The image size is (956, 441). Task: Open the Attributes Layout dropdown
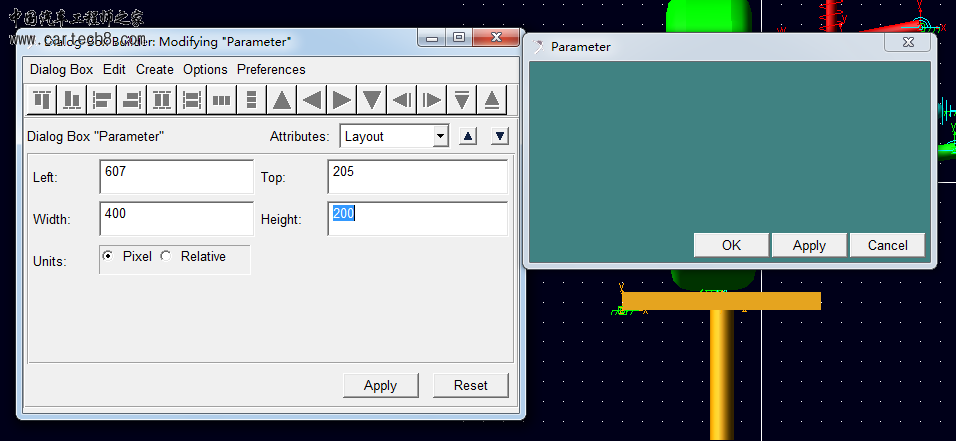(x=394, y=137)
